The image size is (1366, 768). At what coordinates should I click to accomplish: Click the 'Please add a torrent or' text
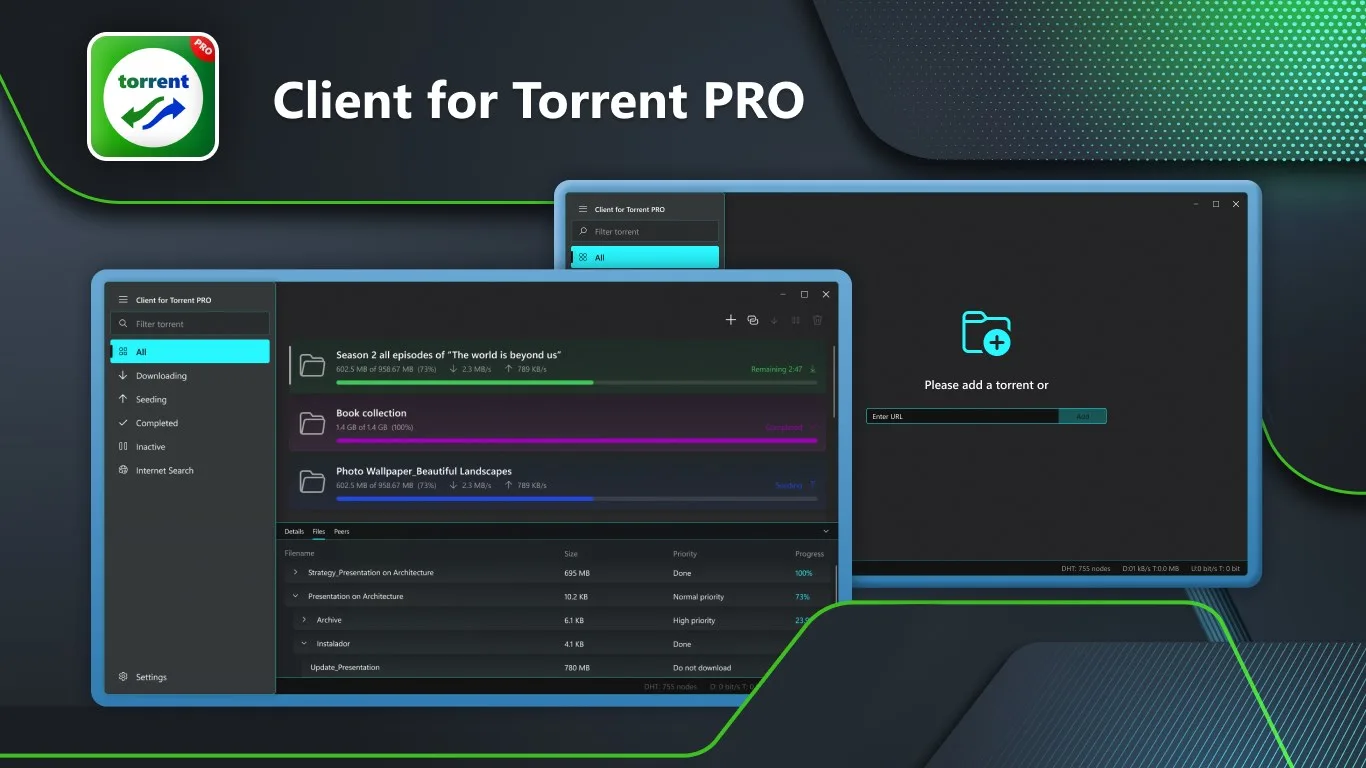[x=987, y=385]
